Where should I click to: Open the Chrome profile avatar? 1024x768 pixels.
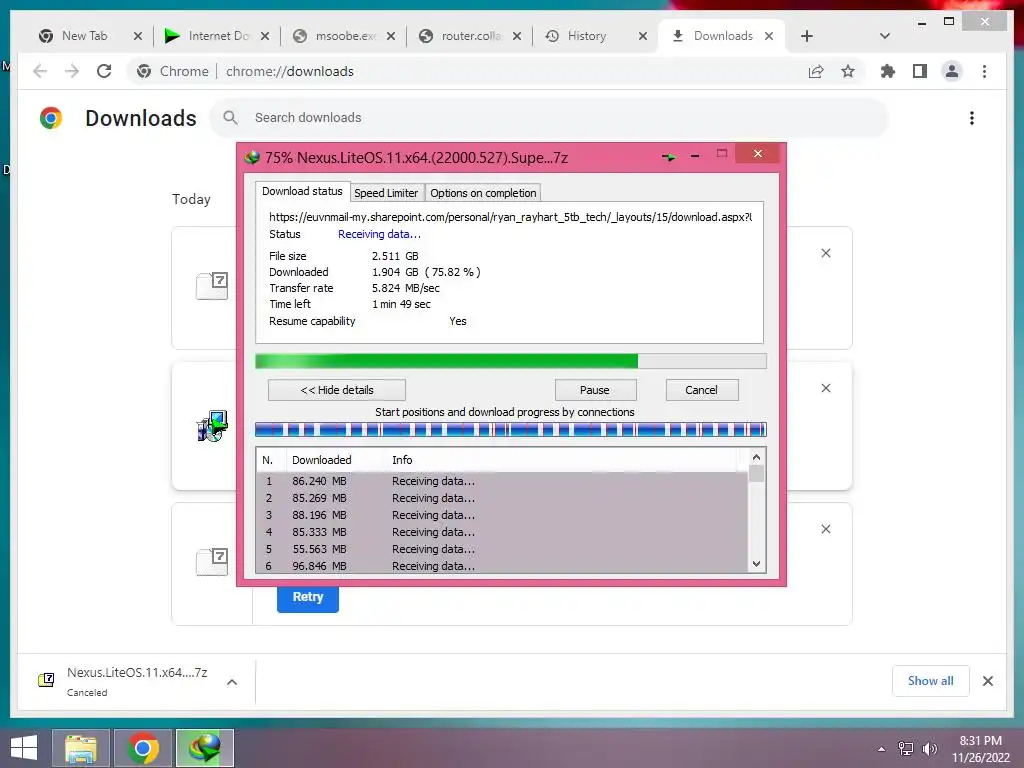pyautogui.click(x=952, y=71)
